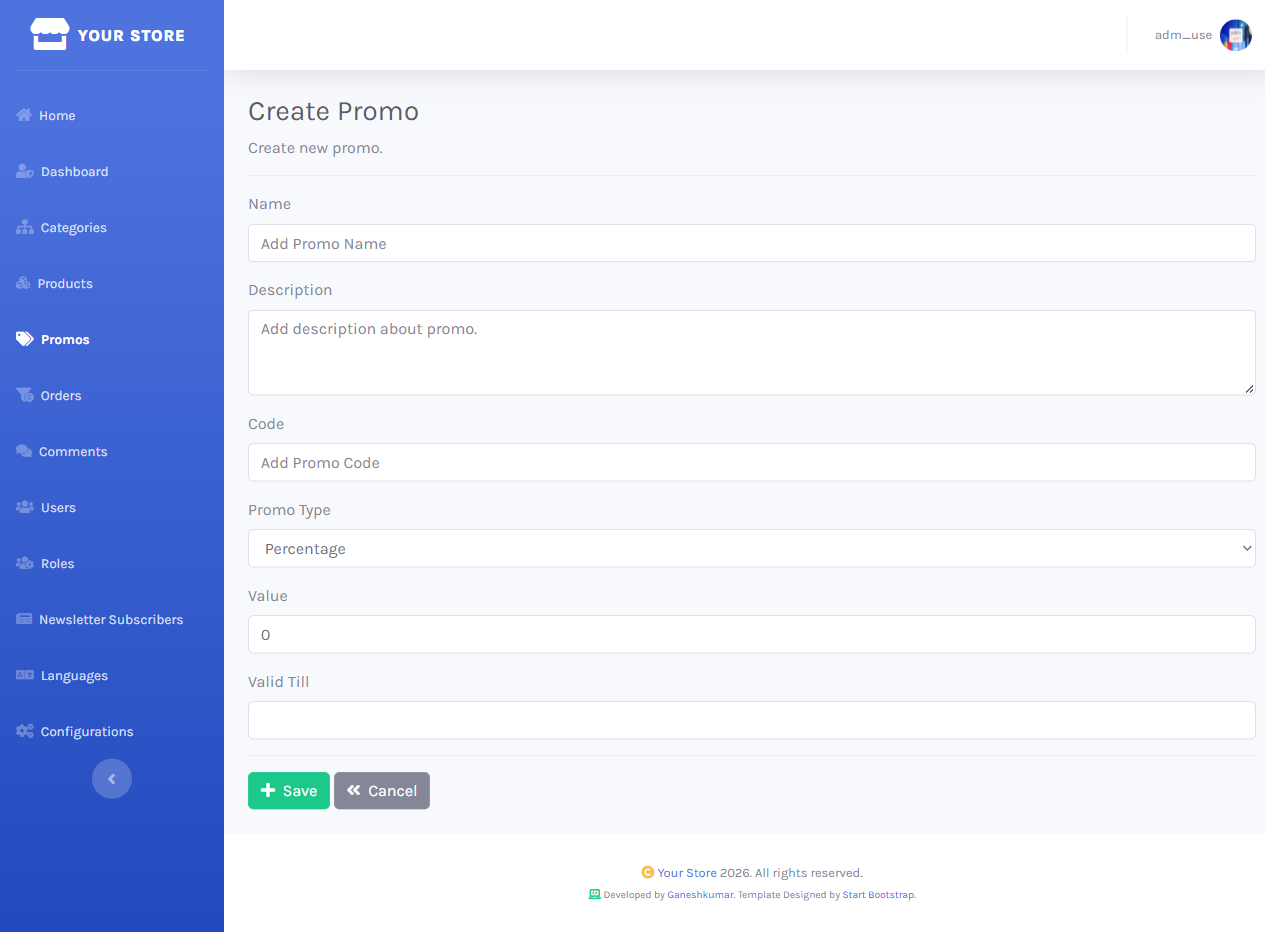This screenshot has height=932, width=1265.
Task: Click the Products cubes icon
Action: tap(24, 283)
